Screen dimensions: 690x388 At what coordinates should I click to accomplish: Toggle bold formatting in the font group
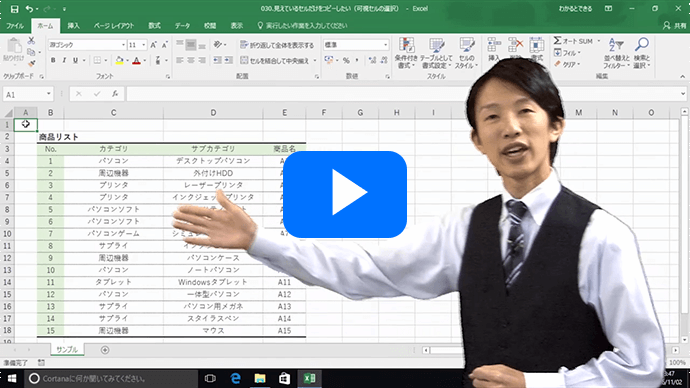coord(53,60)
